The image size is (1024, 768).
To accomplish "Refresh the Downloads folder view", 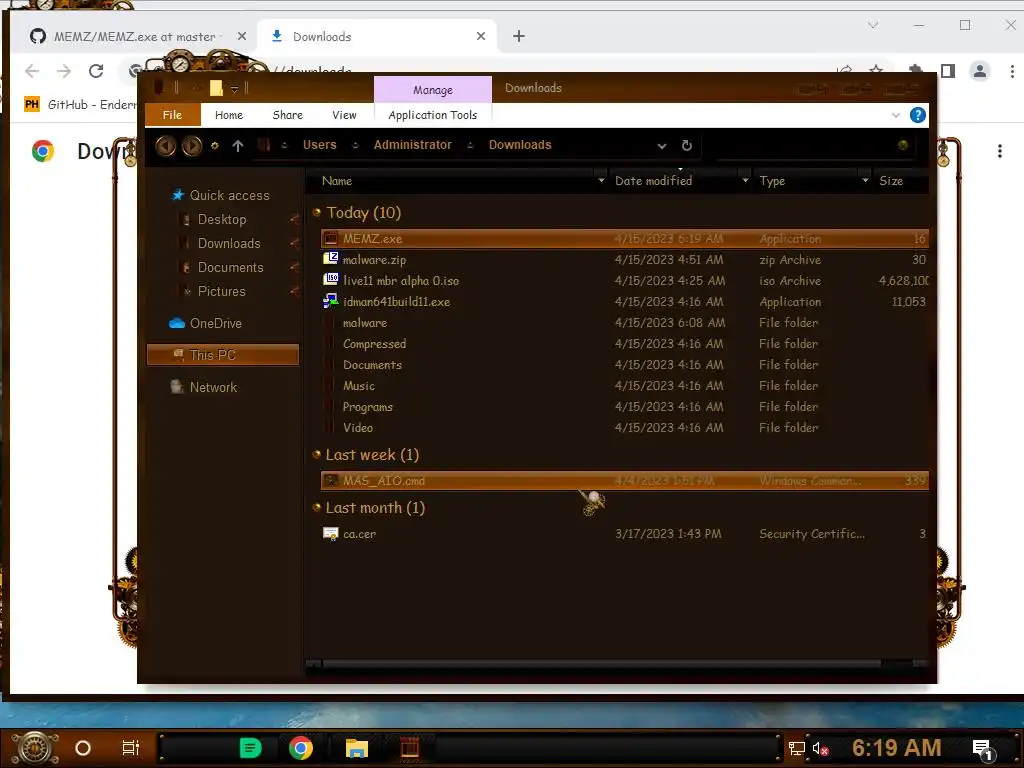I will (x=686, y=145).
